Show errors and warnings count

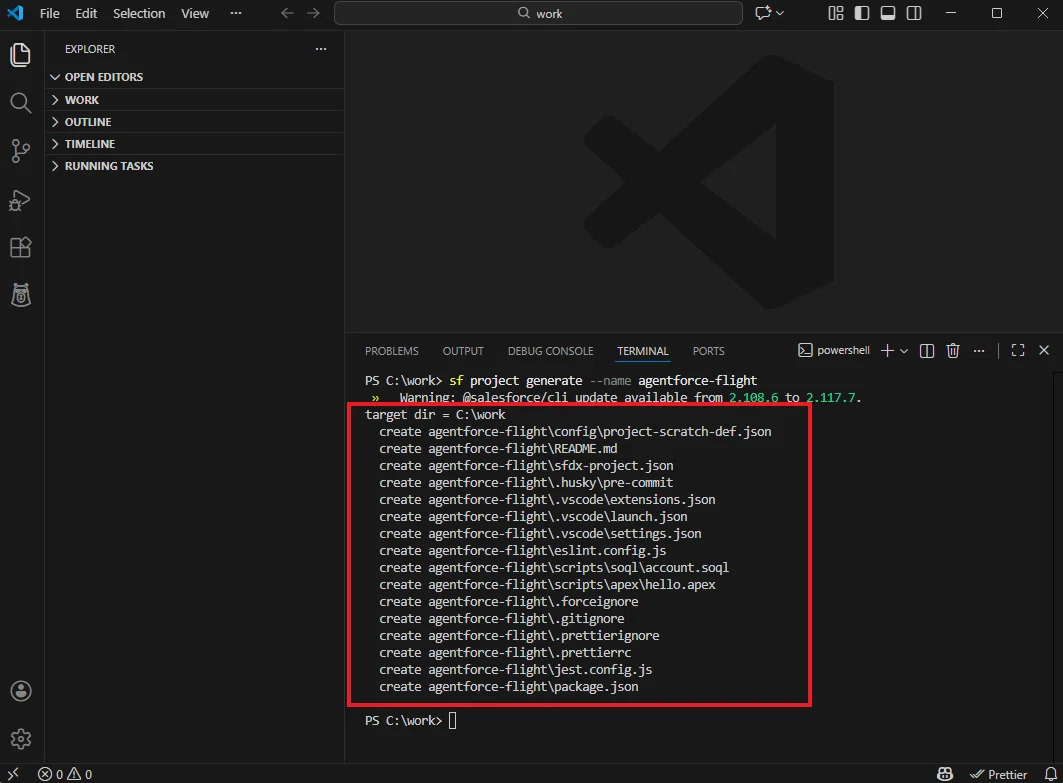[x=65, y=774]
